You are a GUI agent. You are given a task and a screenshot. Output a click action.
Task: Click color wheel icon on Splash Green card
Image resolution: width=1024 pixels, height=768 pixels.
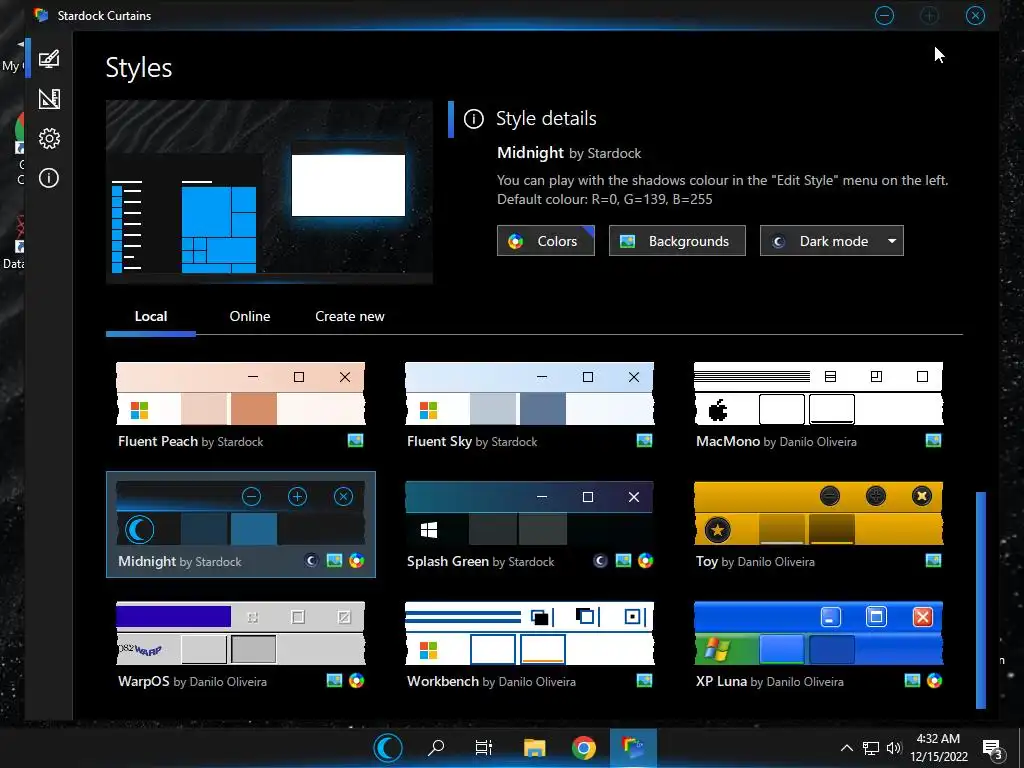(645, 560)
